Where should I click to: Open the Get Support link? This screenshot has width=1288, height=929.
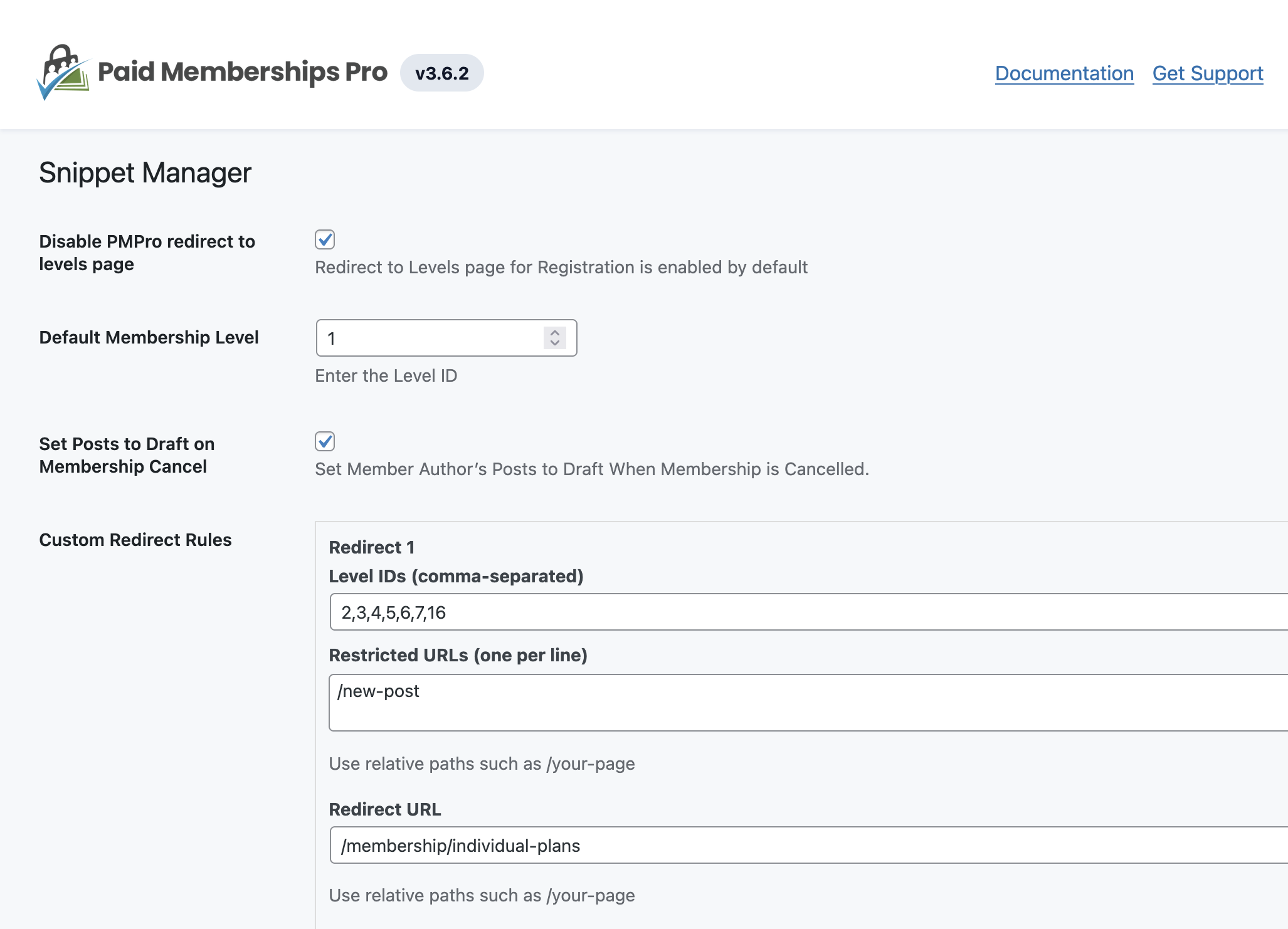coord(1207,73)
